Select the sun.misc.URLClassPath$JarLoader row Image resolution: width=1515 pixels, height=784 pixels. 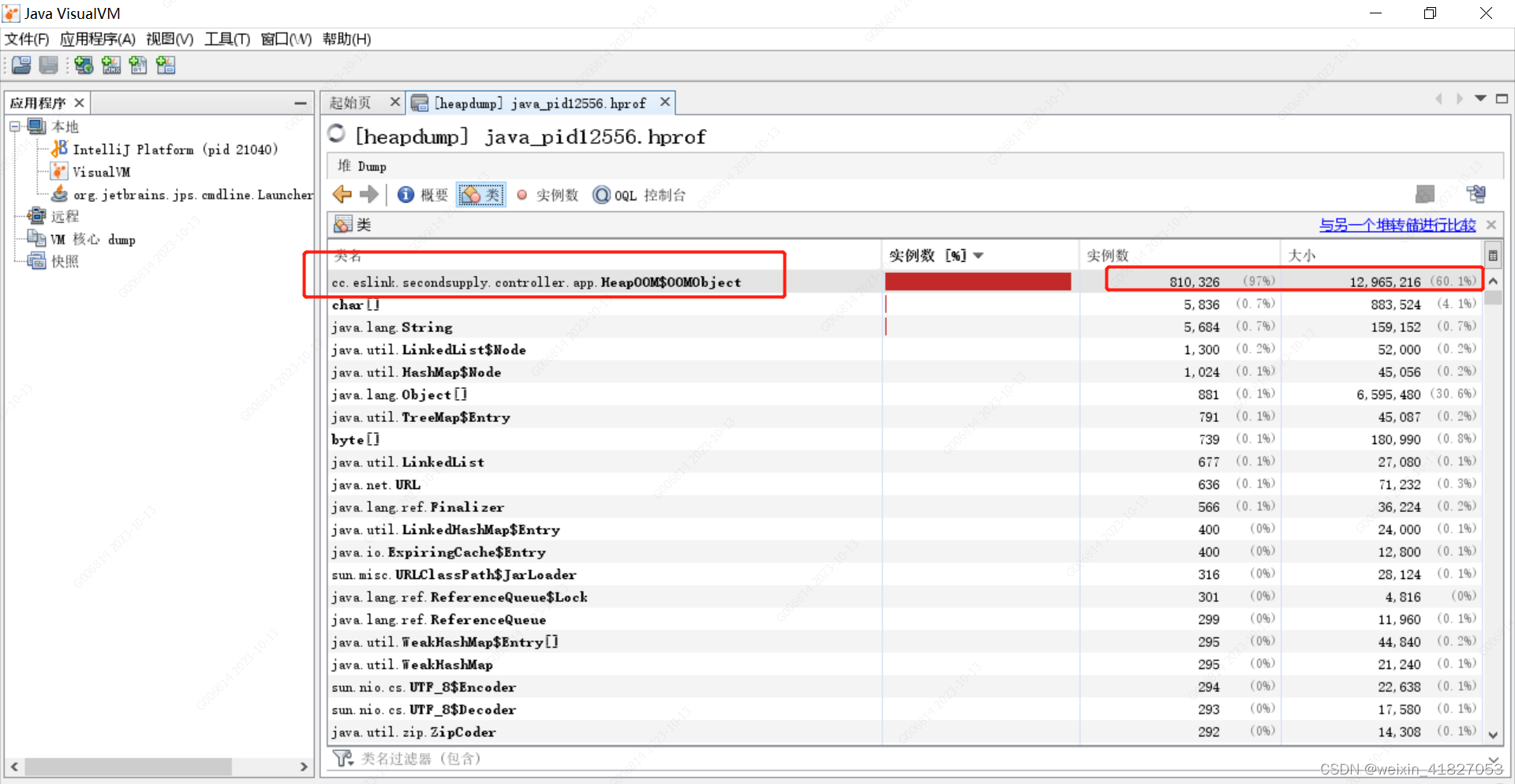pyautogui.click(x=906, y=574)
